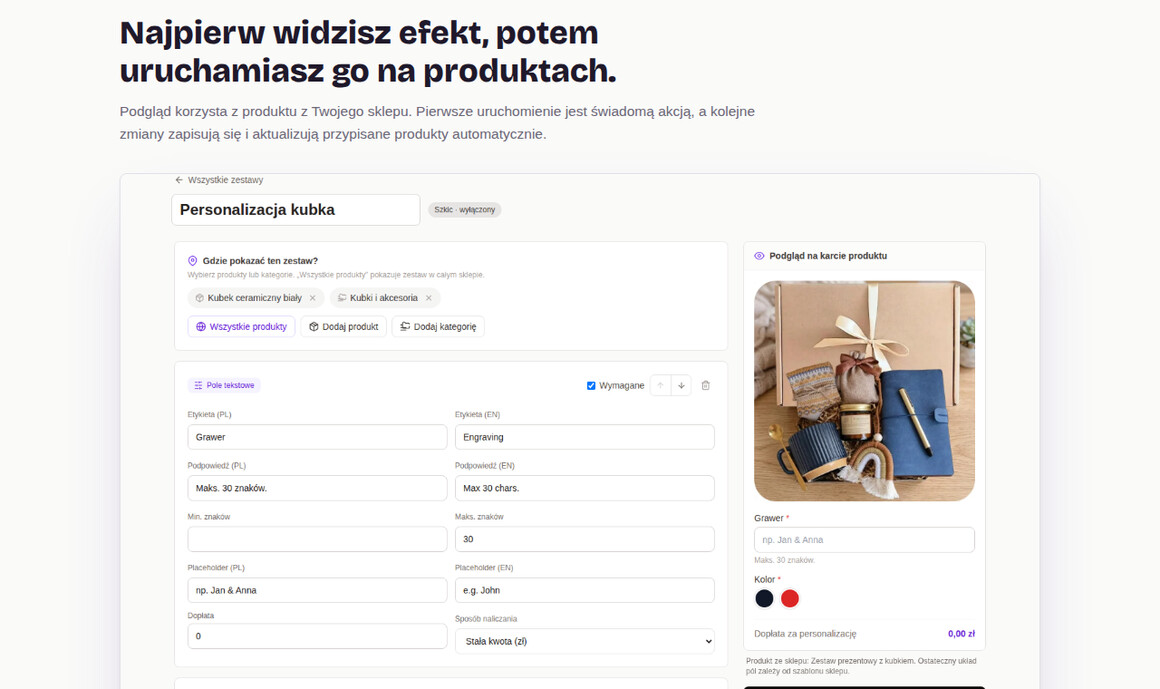Focus the Etykieta (EN) field with Engraving
1160x689 pixels.
(x=584, y=437)
